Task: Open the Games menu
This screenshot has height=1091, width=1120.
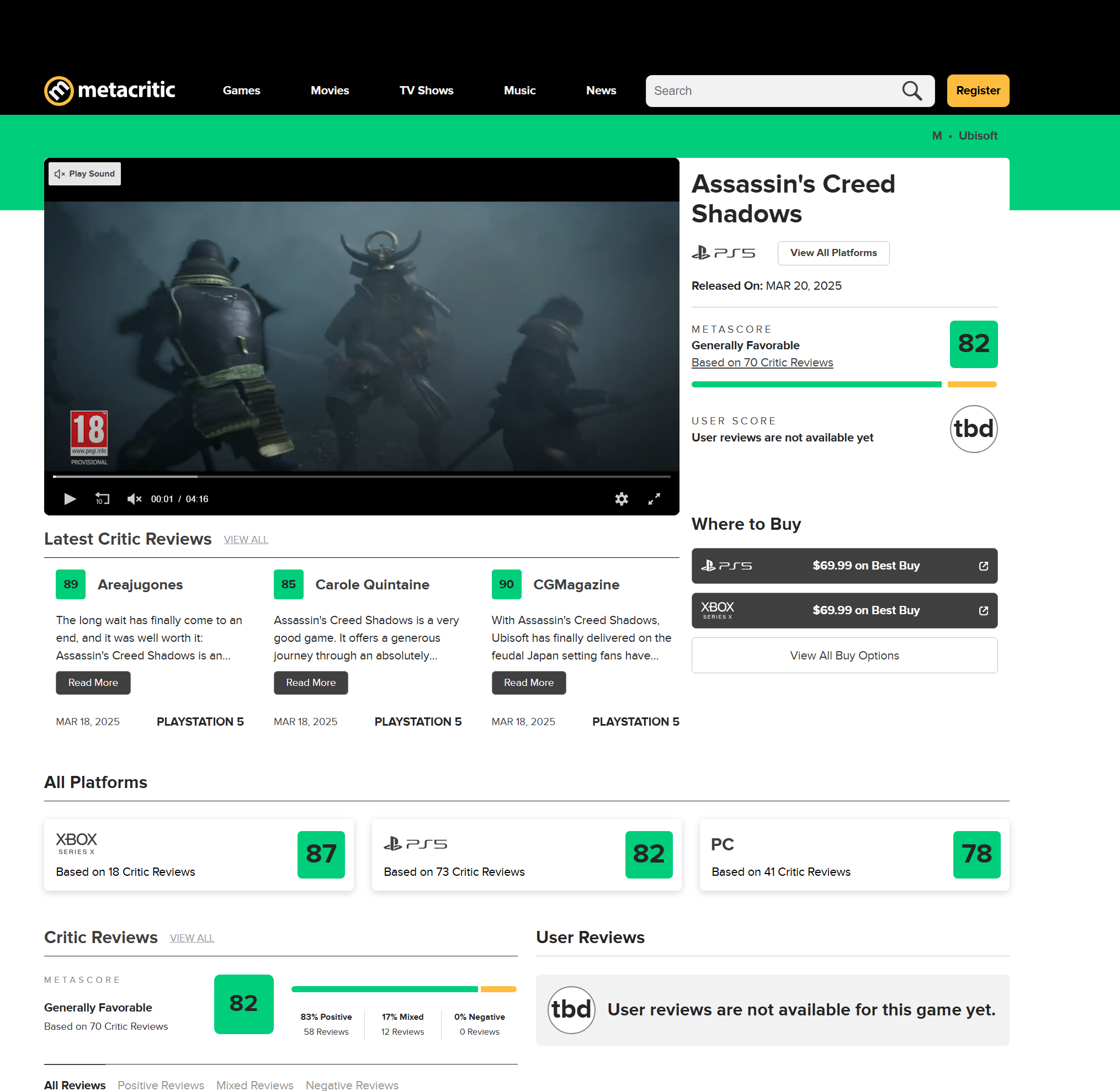Action: pyautogui.click(x=241, y=91)
